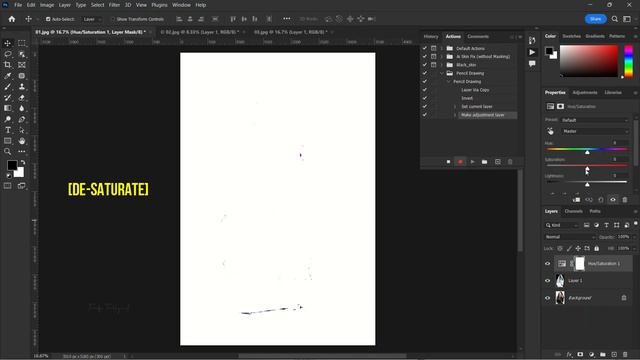Select the Hand tool
The height and width of the screenshot is (360, 640).
[x=22, y=141]
